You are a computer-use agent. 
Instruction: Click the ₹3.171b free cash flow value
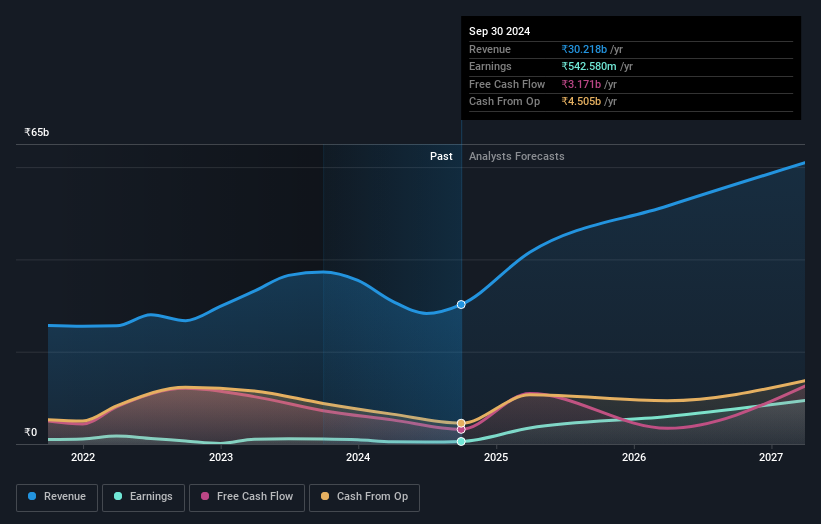coord(581,84)
